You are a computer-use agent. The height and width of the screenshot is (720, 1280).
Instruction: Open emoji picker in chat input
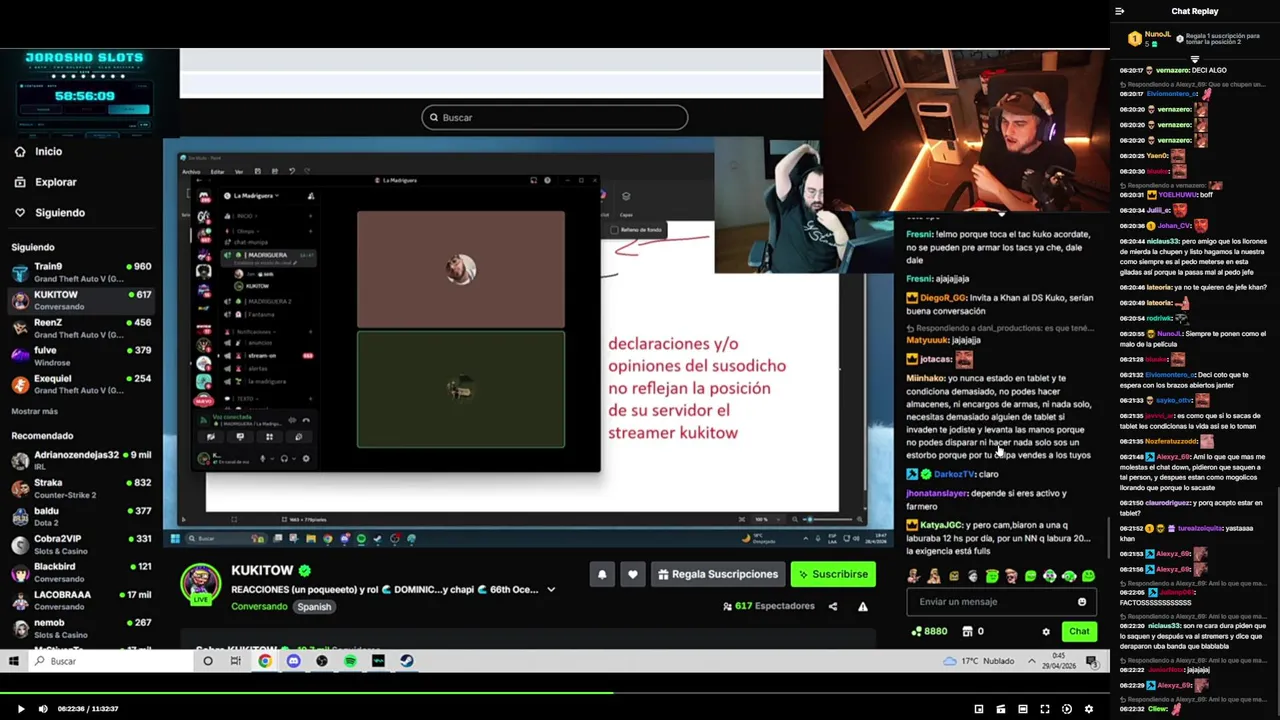[1082, 602]
